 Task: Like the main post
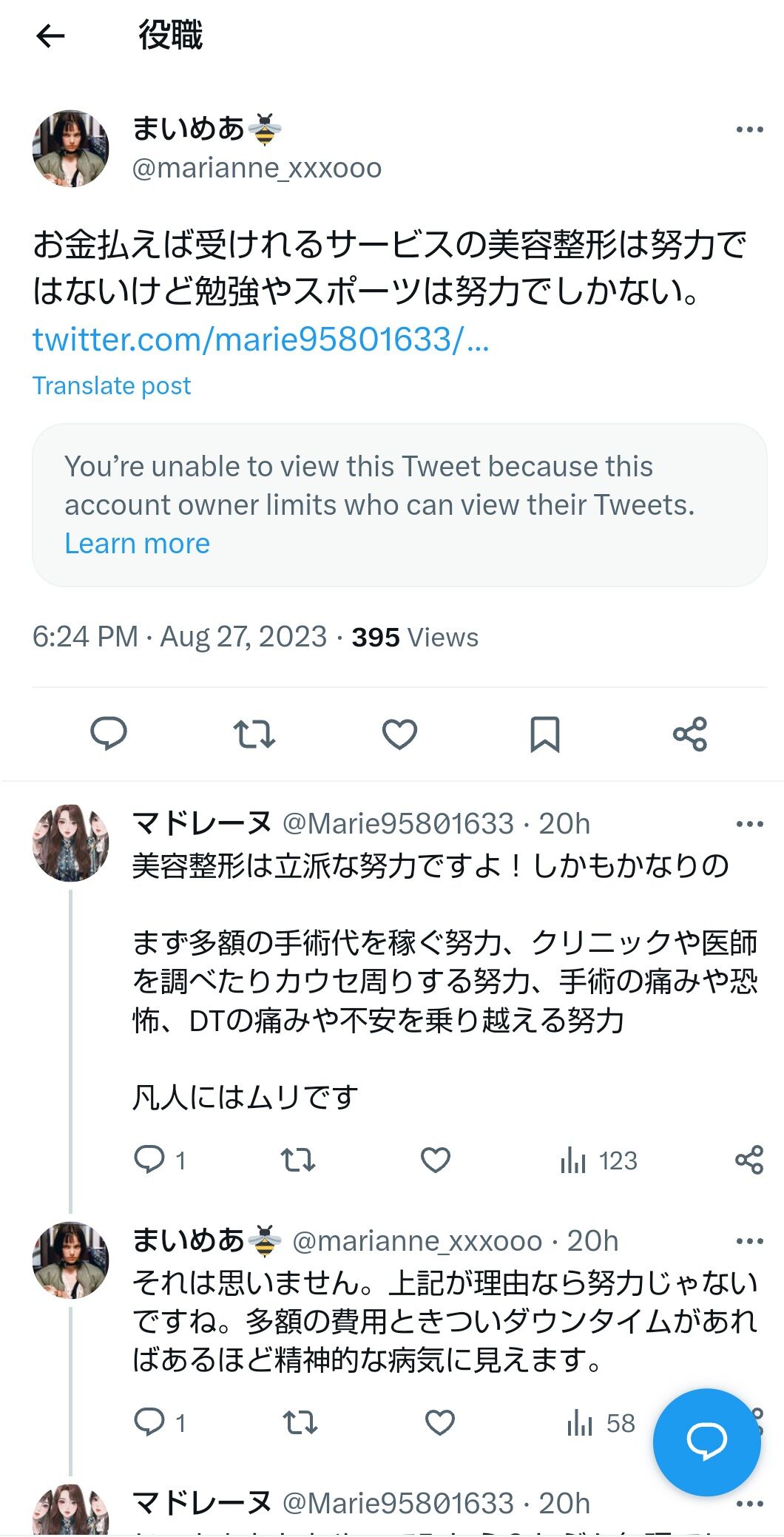(x=399, y=734)
